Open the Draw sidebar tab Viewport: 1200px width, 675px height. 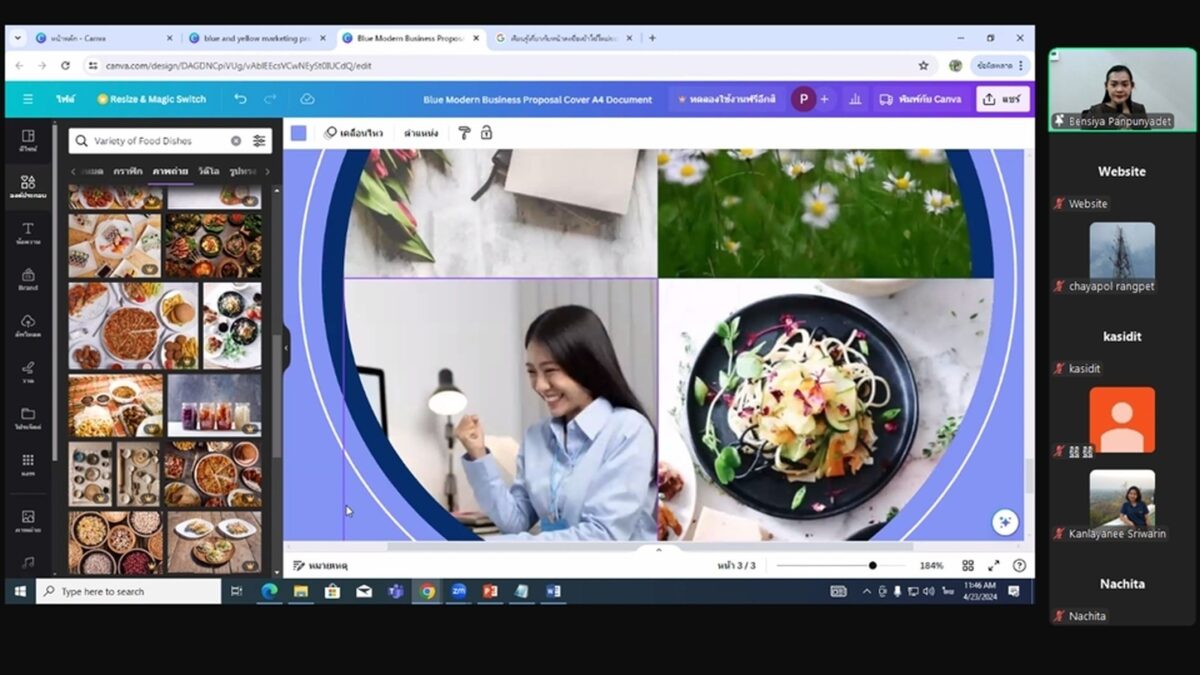click(28, 371)
